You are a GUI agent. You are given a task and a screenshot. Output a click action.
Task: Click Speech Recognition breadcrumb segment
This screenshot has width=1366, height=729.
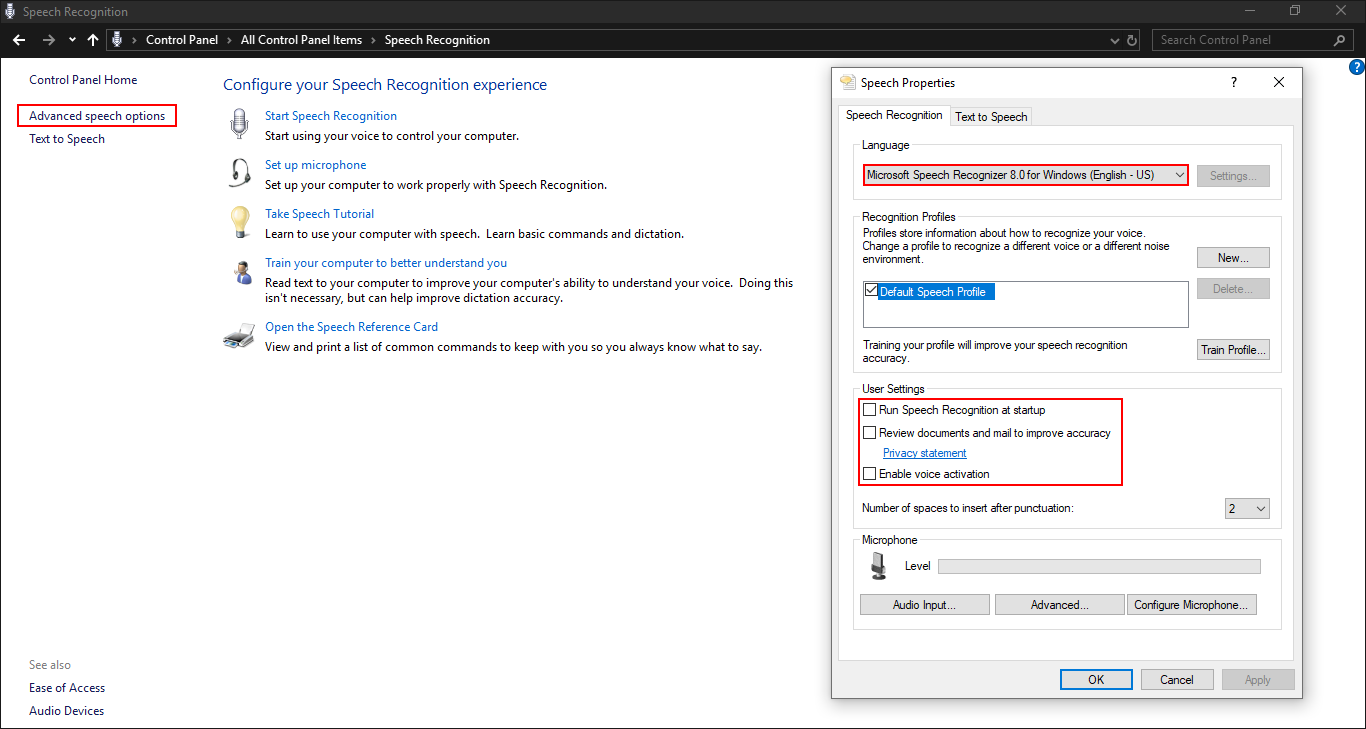pos(437,40)
